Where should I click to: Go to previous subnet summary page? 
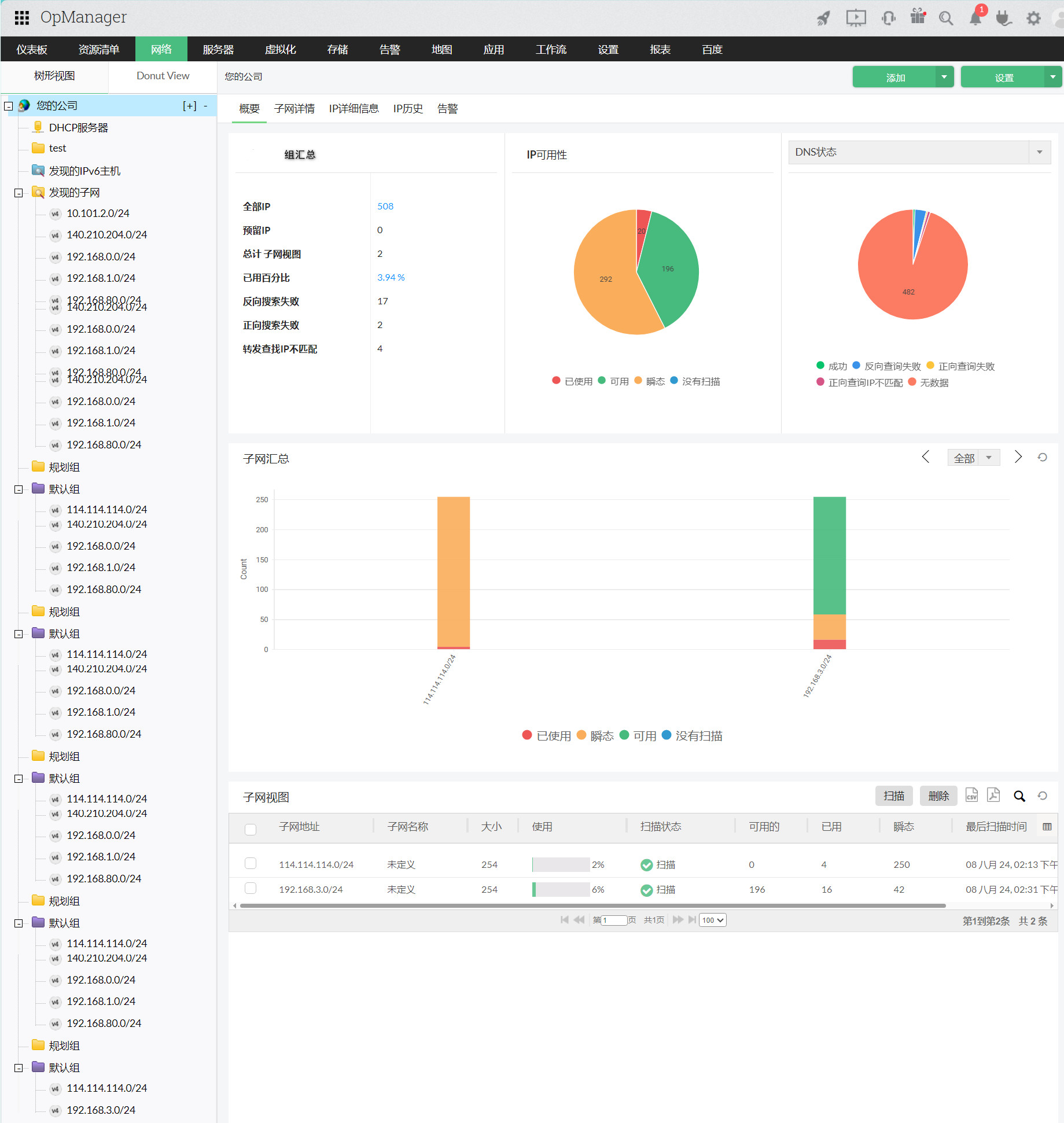(x=926, y=457)
